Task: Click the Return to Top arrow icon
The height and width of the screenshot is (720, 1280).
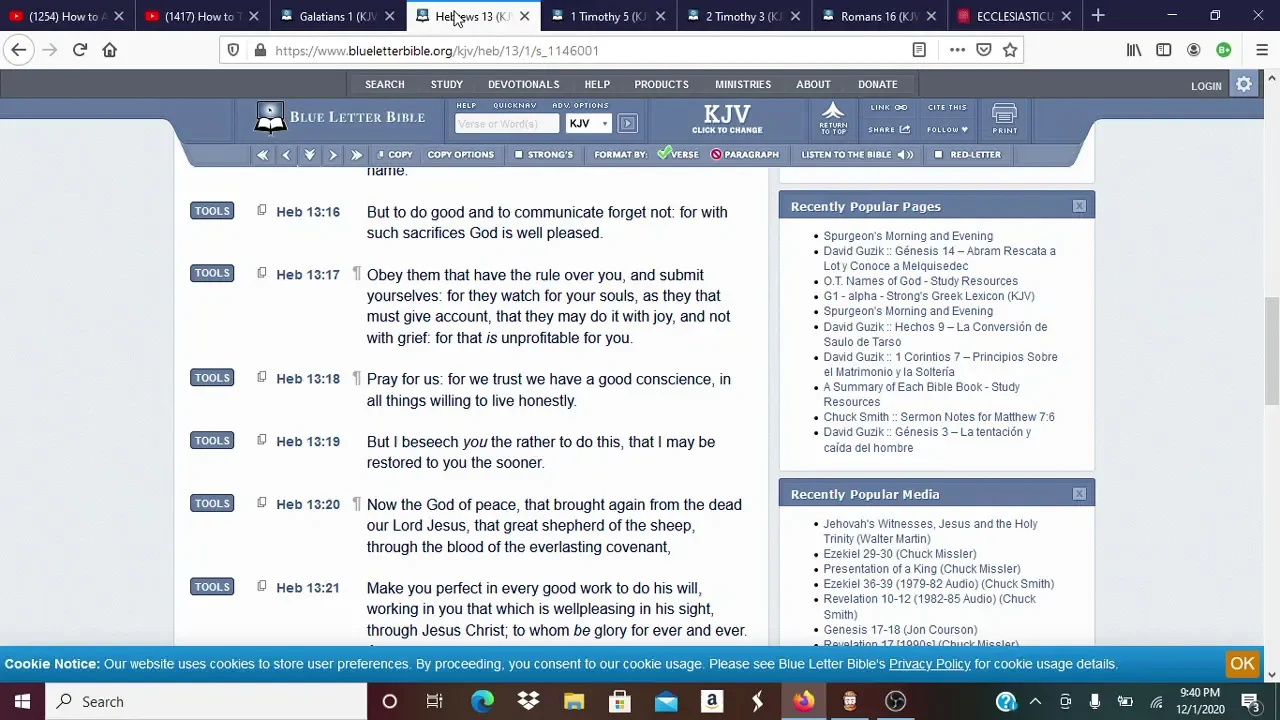Action: point(833,118)
